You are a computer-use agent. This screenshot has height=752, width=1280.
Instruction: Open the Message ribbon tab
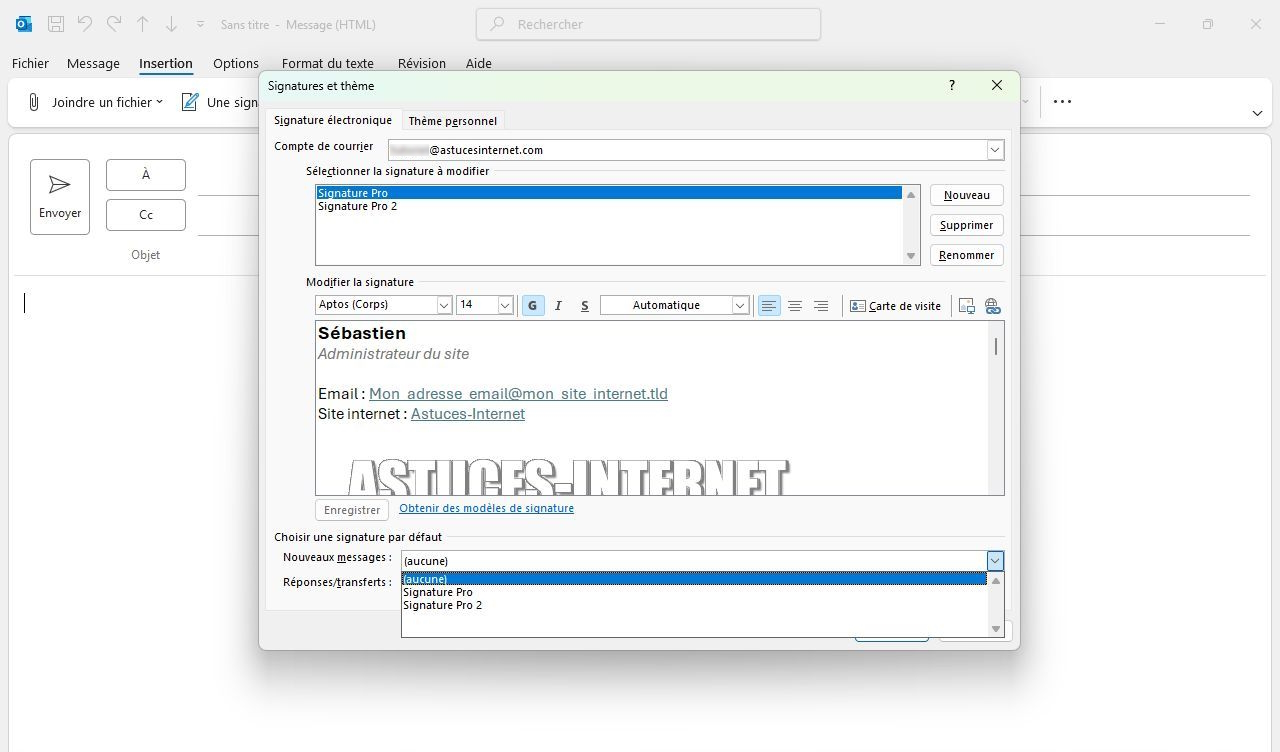(93, 63)
